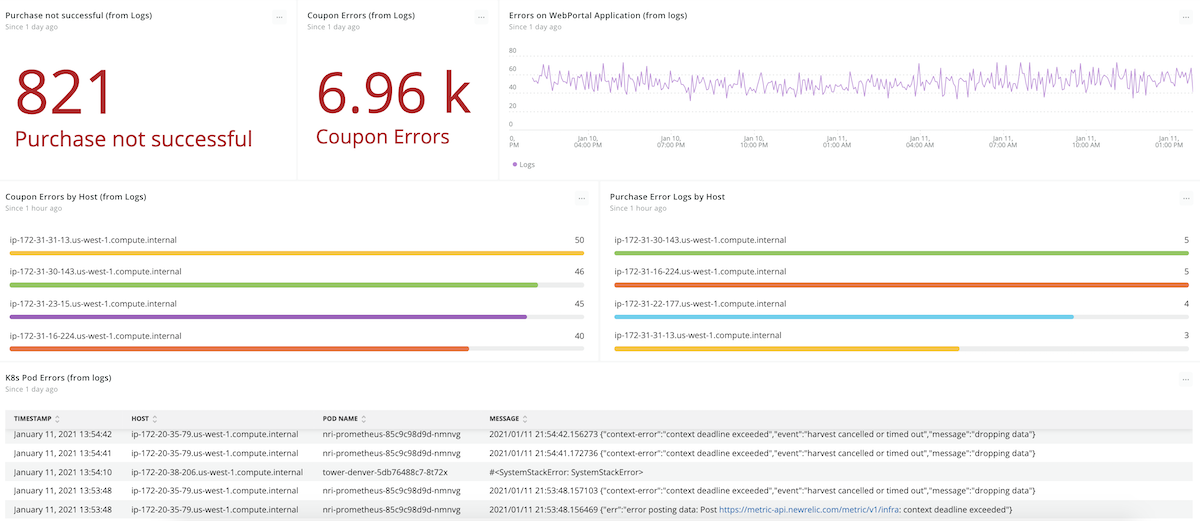The height and width of the screenshot is (521, 1200).
Task: Open options menu for Purchase not successful widget
Action: tap(279, 17)
